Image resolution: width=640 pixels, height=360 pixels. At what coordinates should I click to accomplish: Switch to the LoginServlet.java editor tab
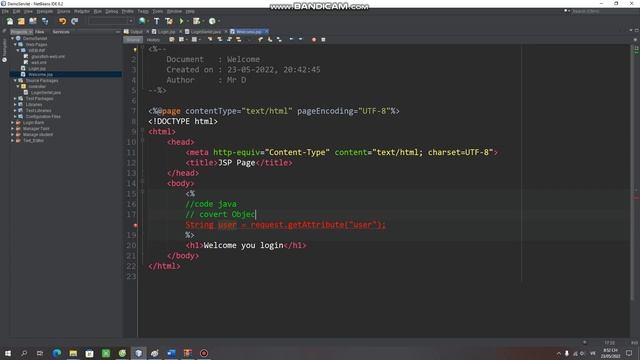pos(206,31)
